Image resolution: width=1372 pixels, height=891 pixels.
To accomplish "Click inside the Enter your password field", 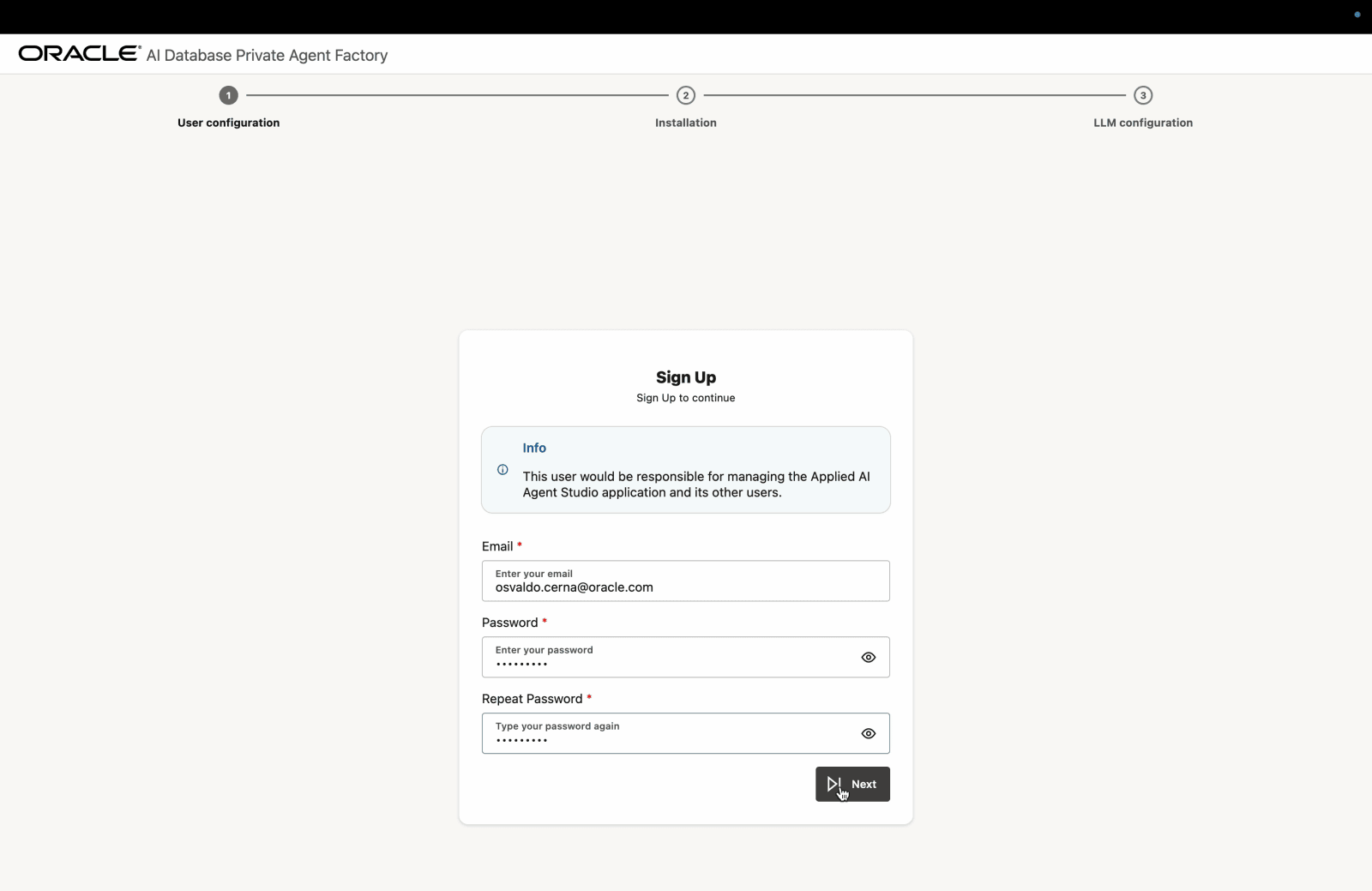I will click(x=669, y=657).
